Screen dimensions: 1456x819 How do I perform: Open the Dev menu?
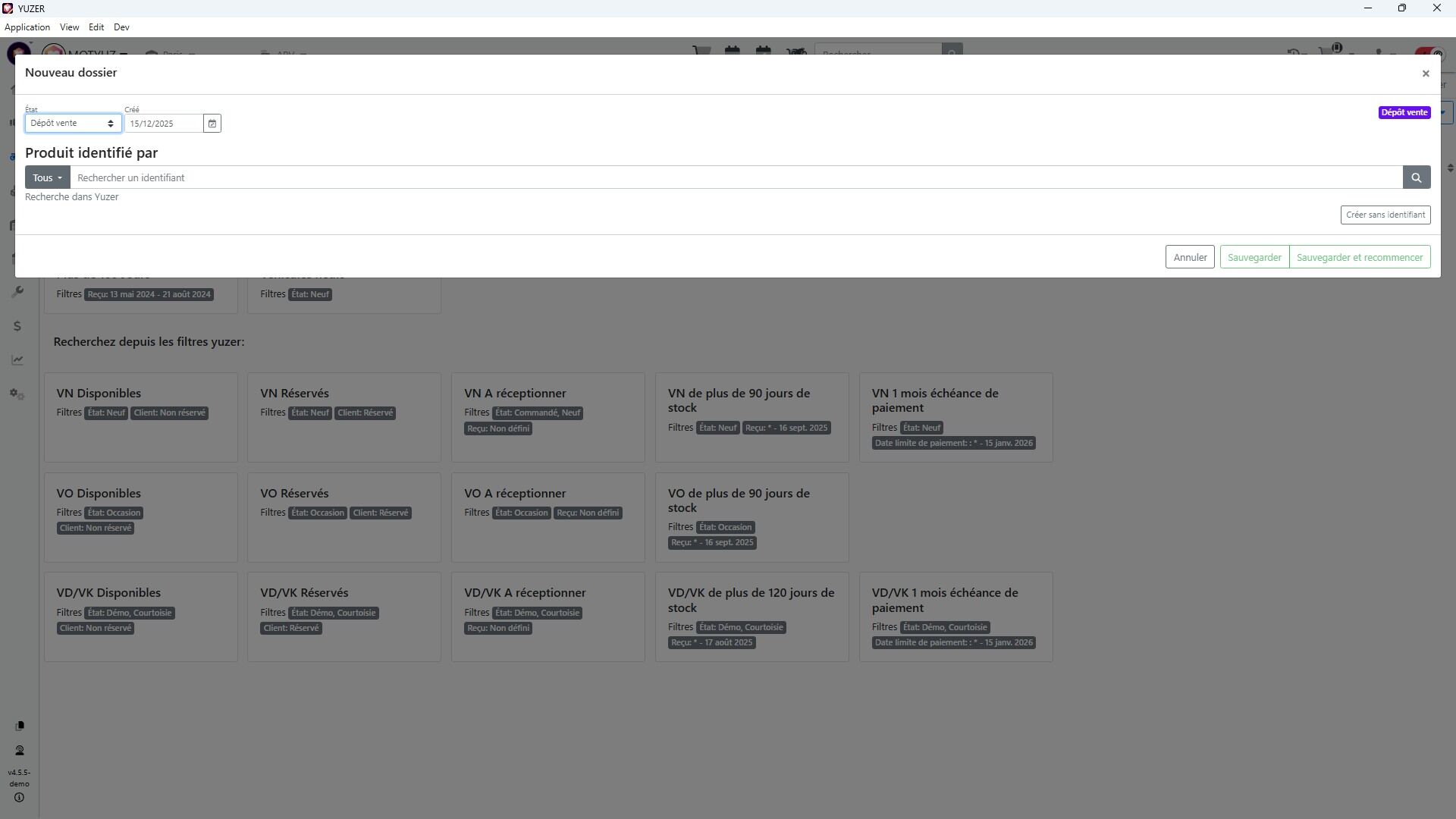tap(121, 27)
